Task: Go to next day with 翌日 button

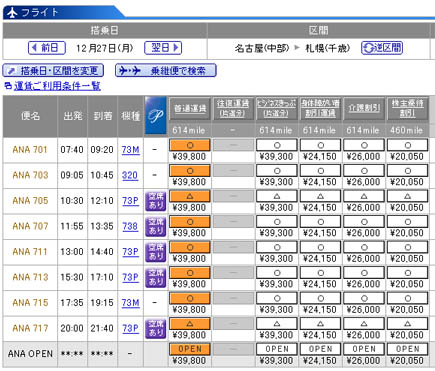Action: pyautogui.click(x=163, y=48)
